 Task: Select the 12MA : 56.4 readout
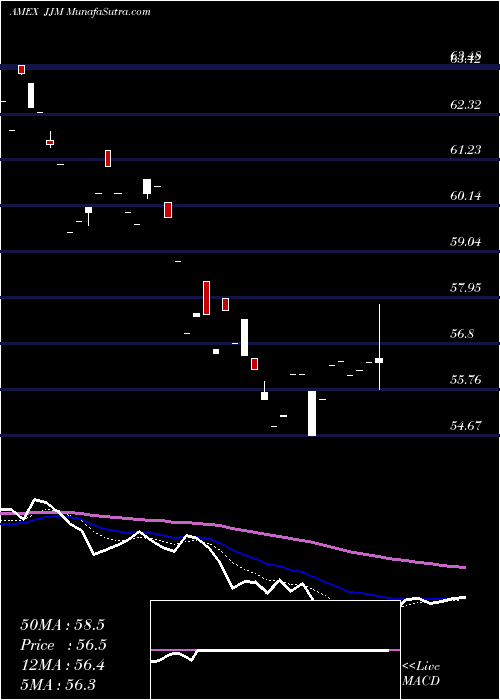pyautogui.click(x=62, y=665)
